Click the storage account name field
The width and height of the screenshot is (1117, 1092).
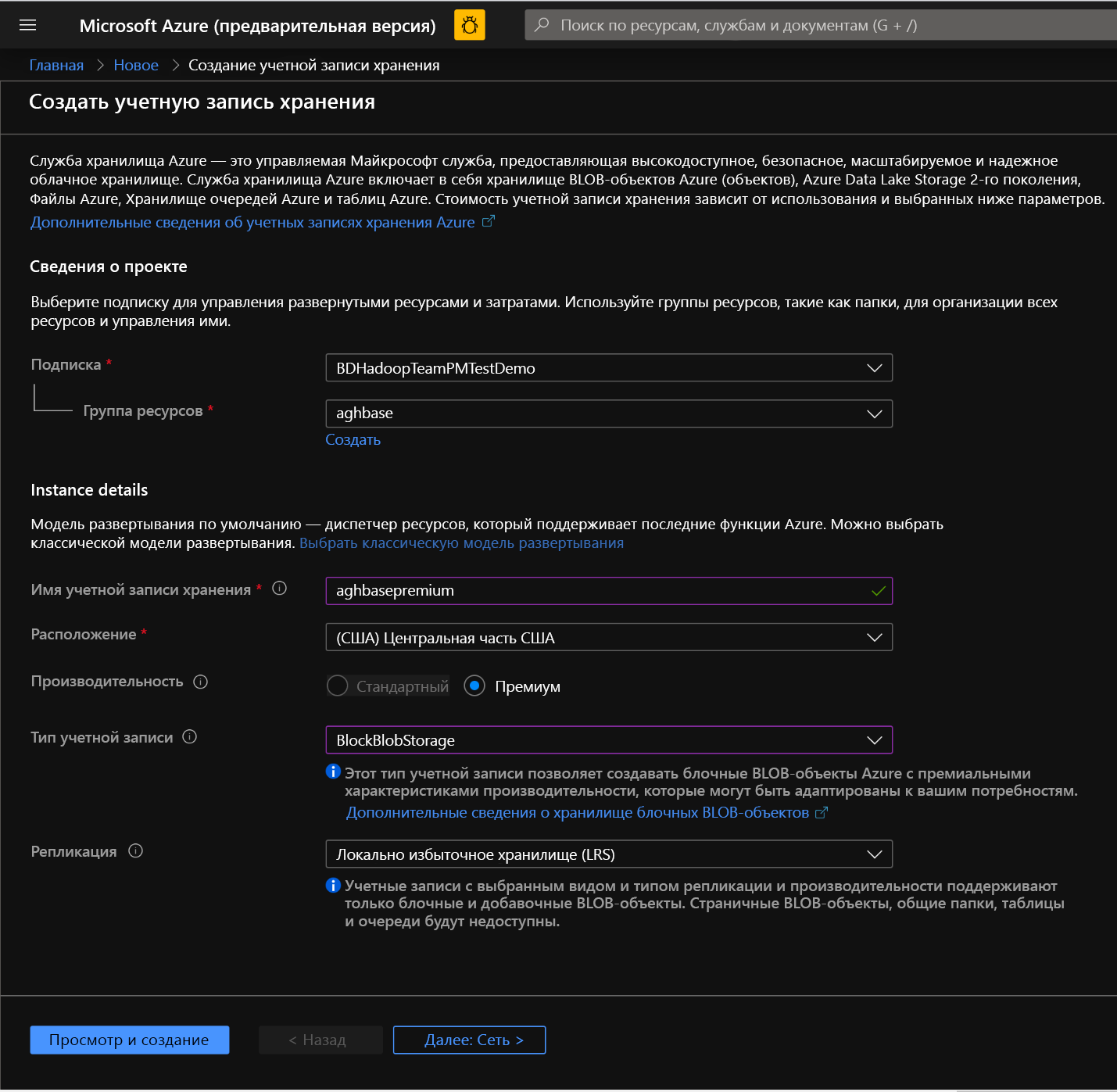(x=609, y=591)
